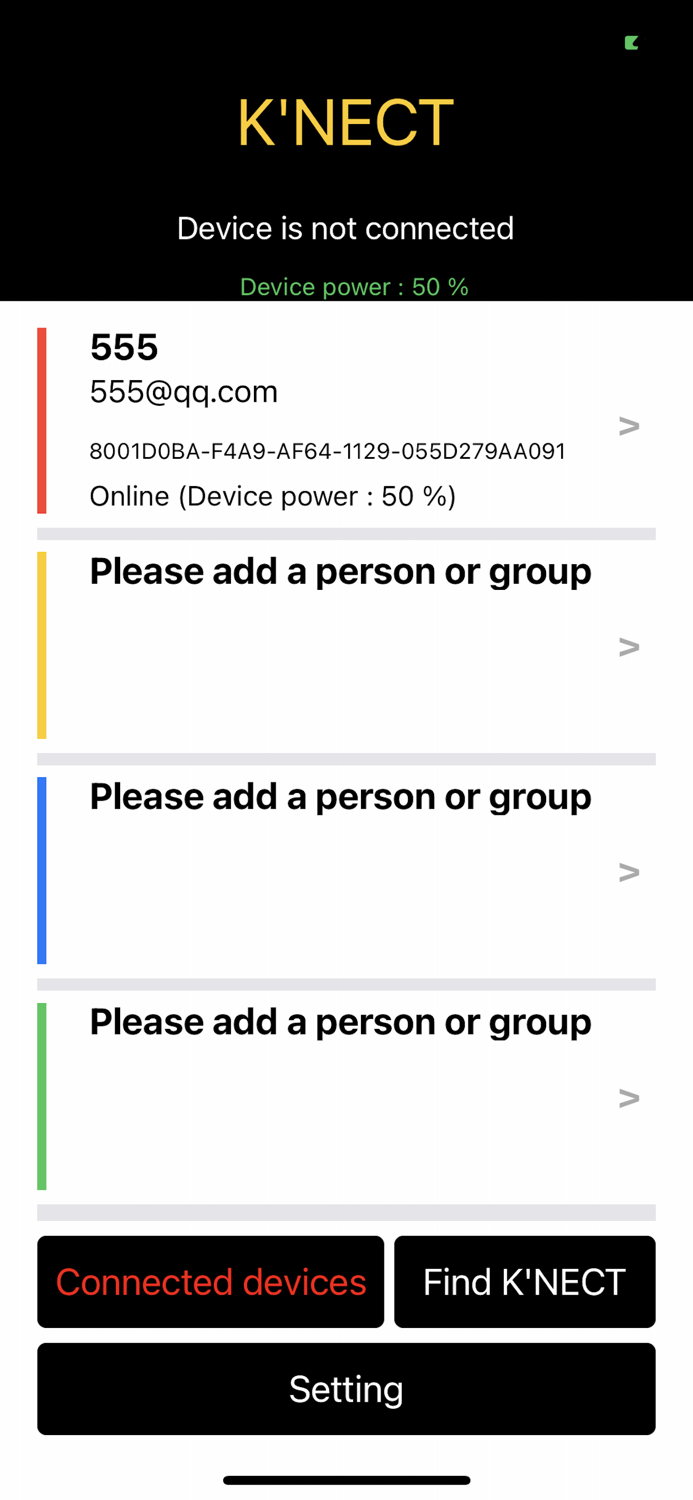Image resolution: width=693 pixels, height=1500 pixels.
Task: Tap the blue color bar
Action: point(42,870)
